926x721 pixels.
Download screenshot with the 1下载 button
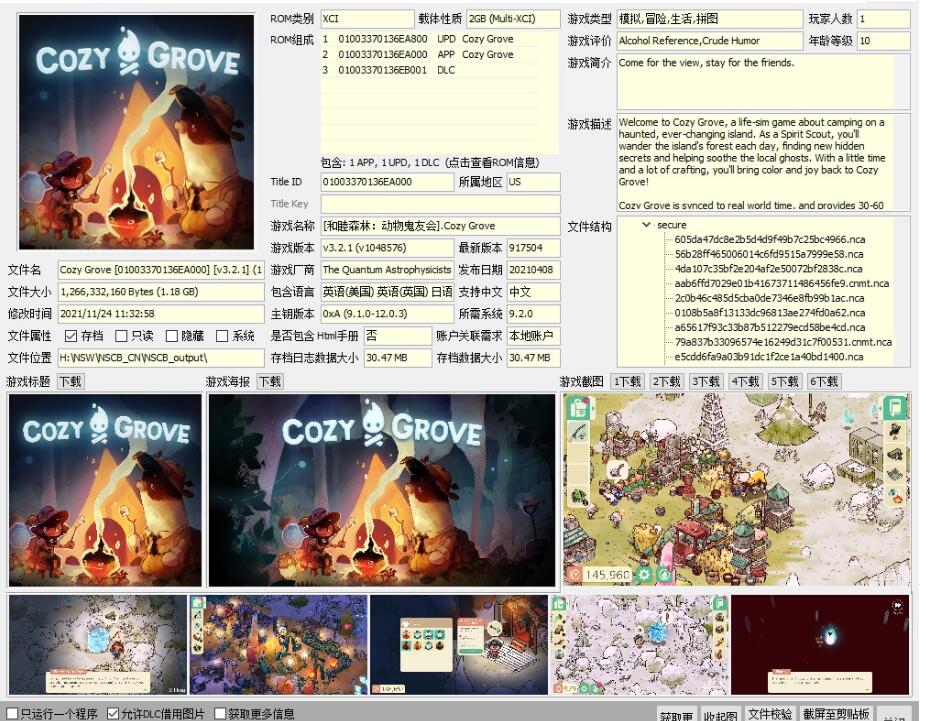(x=627, y=381)
